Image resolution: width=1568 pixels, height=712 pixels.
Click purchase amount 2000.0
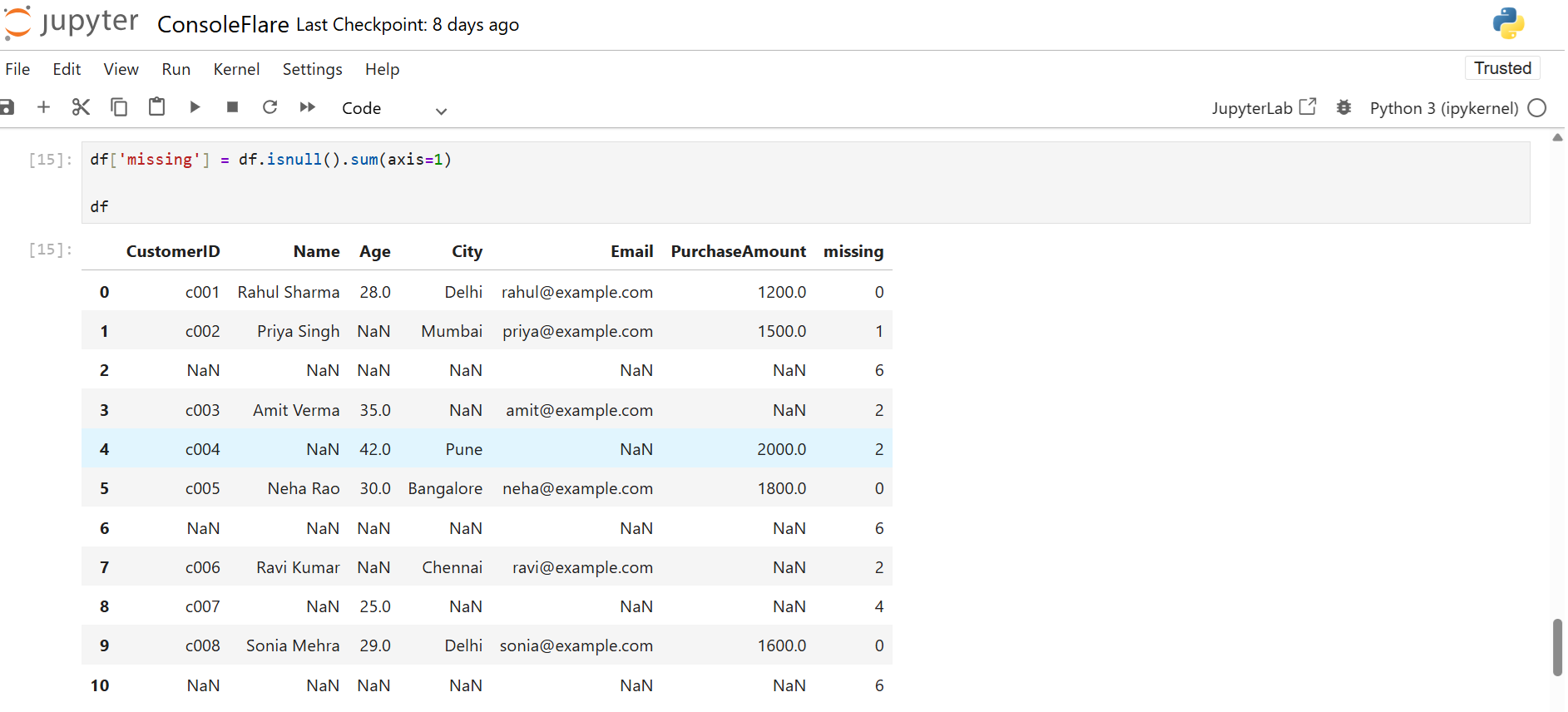click(x=782, y=449)
